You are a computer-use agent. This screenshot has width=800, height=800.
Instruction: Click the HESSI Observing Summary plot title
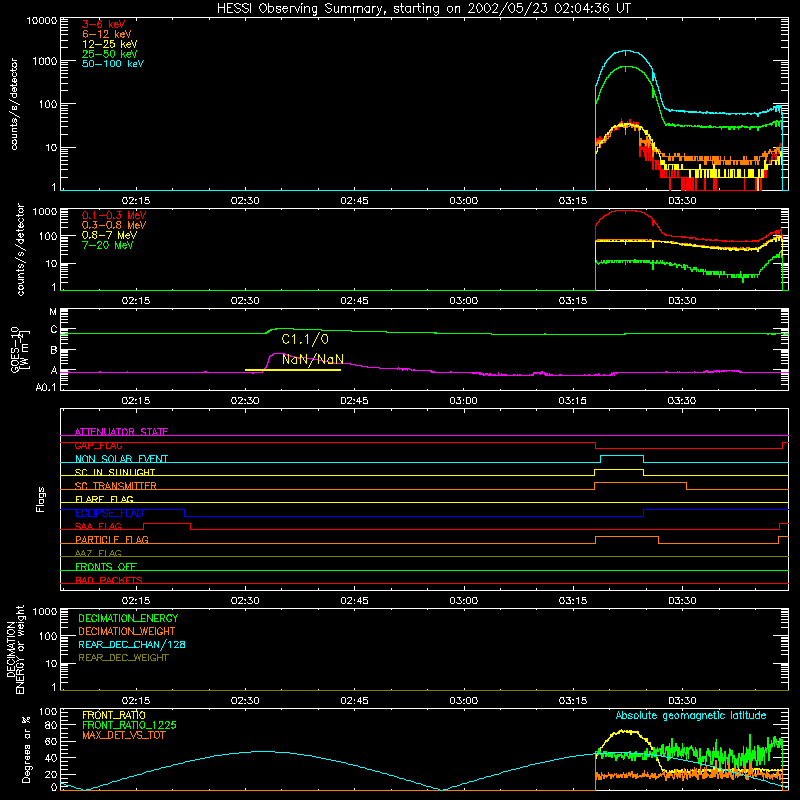point(423,9)
